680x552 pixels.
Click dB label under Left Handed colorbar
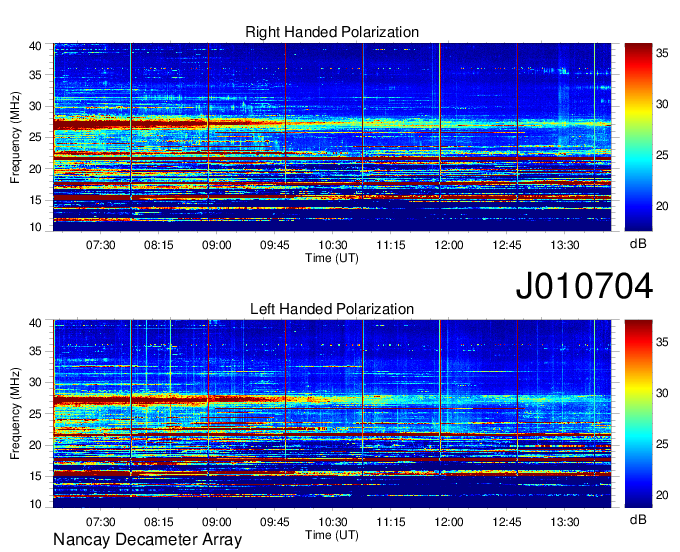(x=638, y=519)
